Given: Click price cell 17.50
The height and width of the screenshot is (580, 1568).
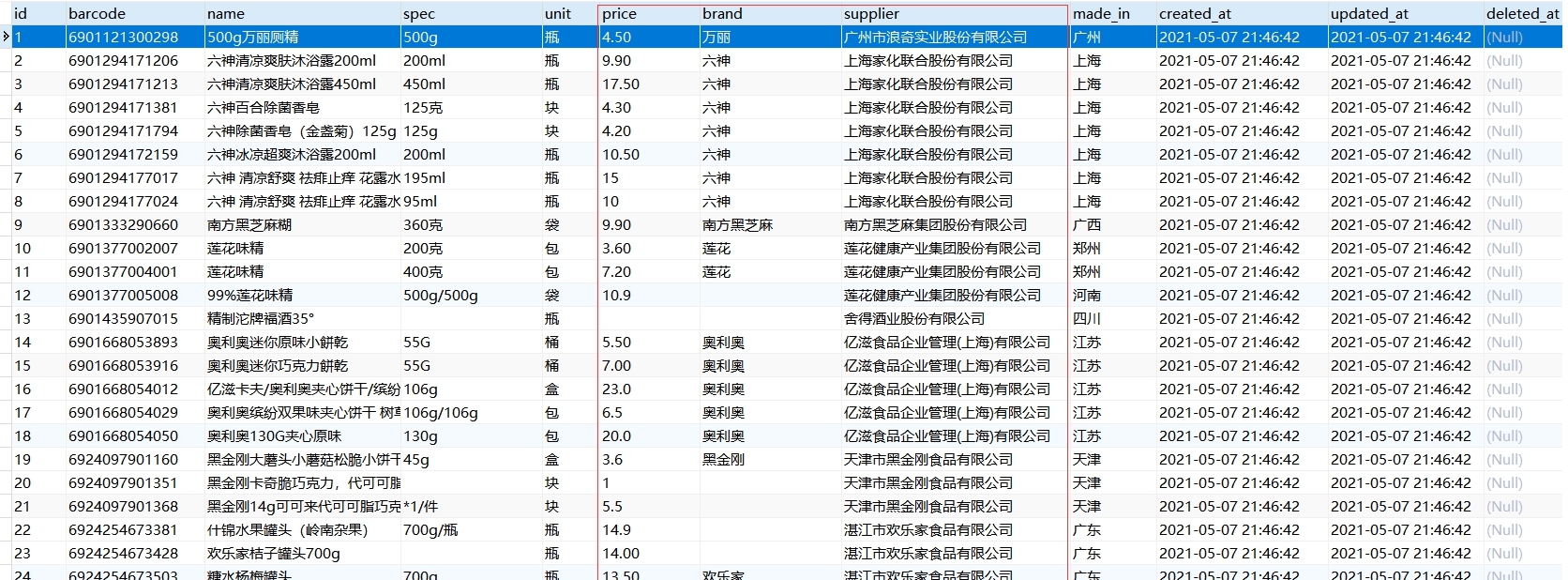Looking at the screenshot, I should [x=649, y=84].
